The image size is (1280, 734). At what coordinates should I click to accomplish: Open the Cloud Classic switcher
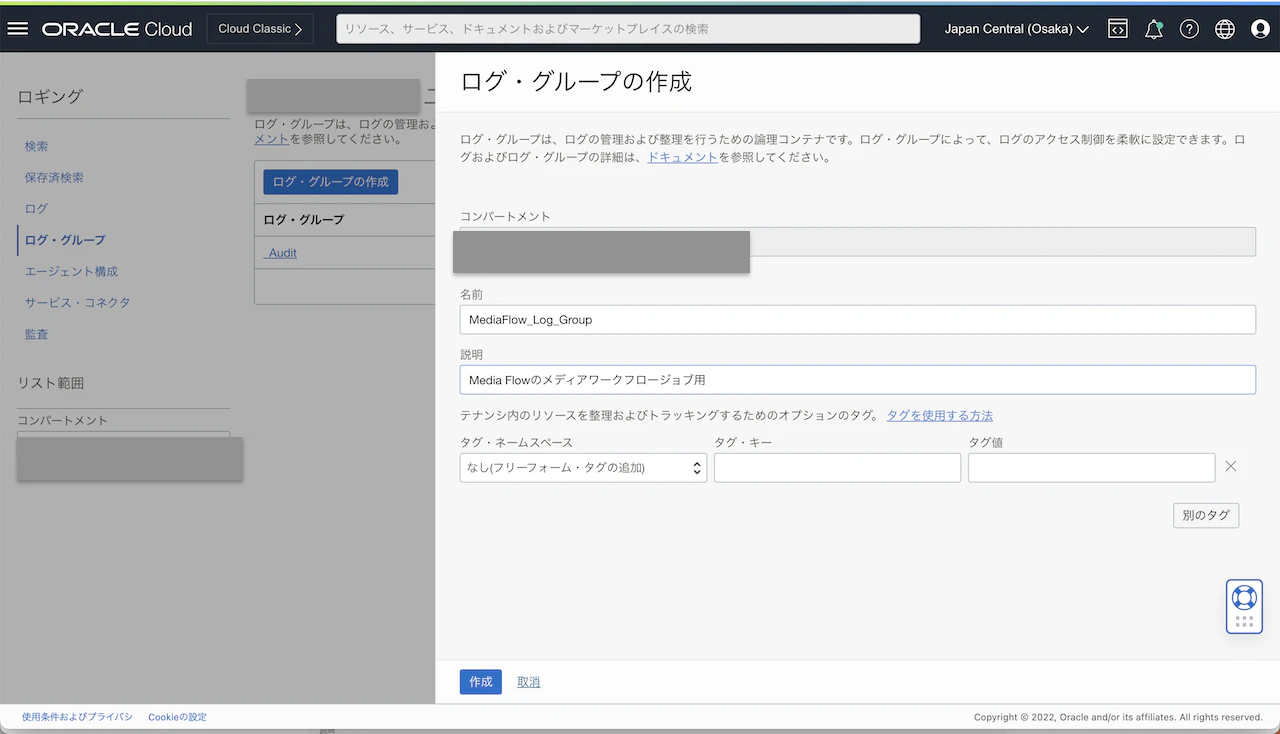pyautogui.click(x=260, y=29)
